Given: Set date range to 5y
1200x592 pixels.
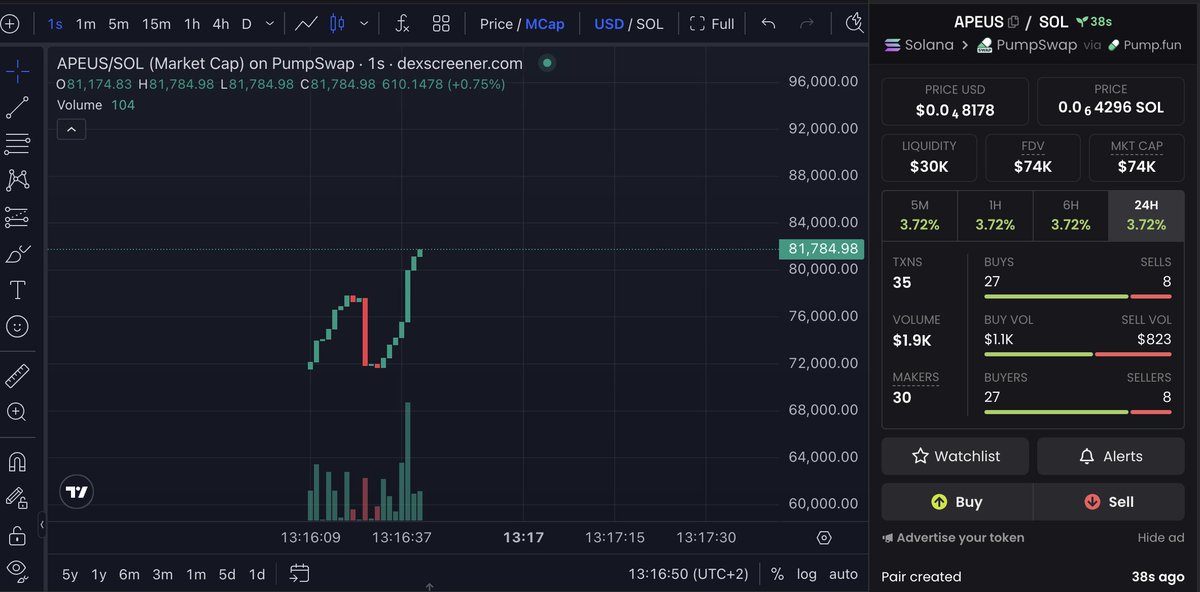Looking at the screenshot, I should [70, 574].
